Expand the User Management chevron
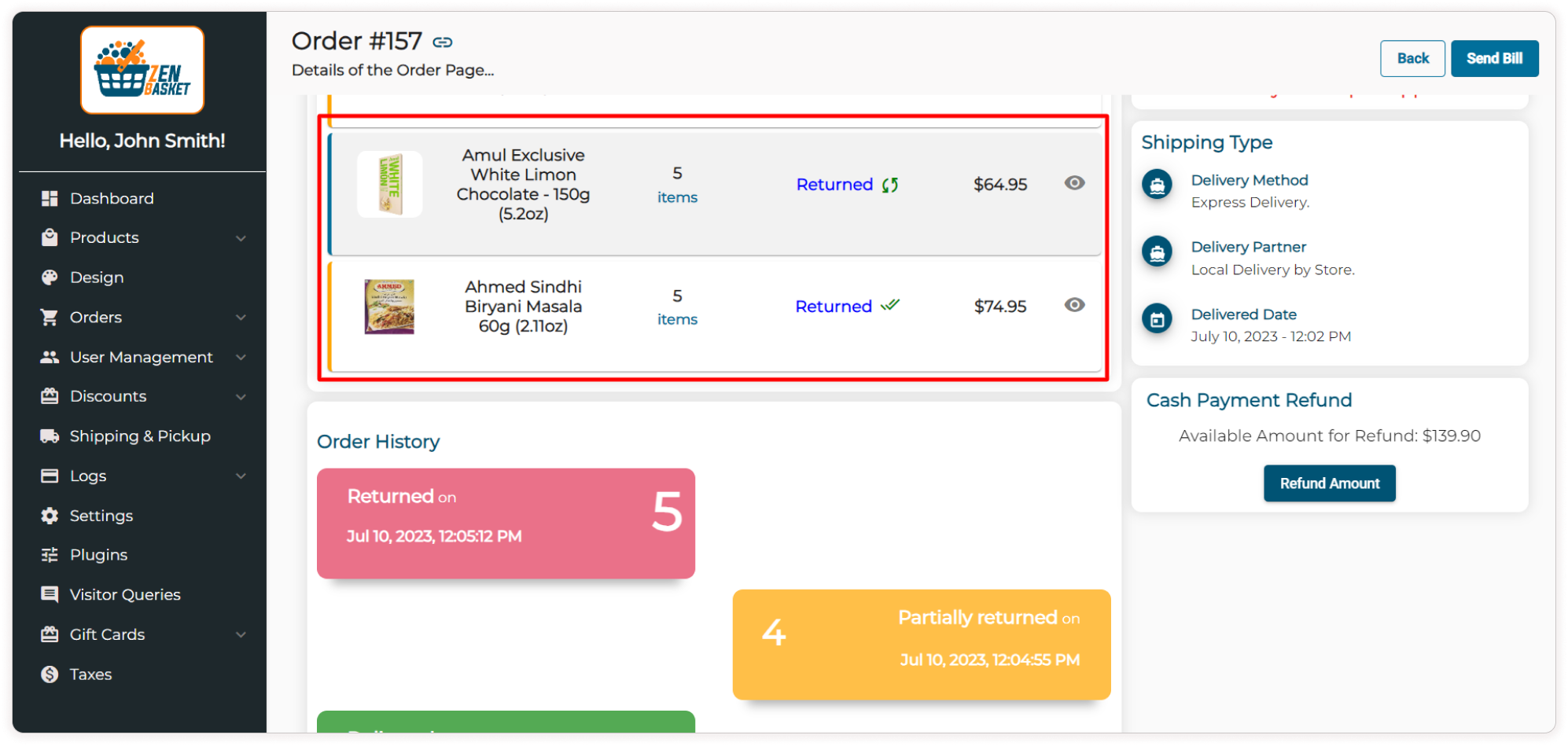This screenshot has height=746, width=1568. [241, 358]
